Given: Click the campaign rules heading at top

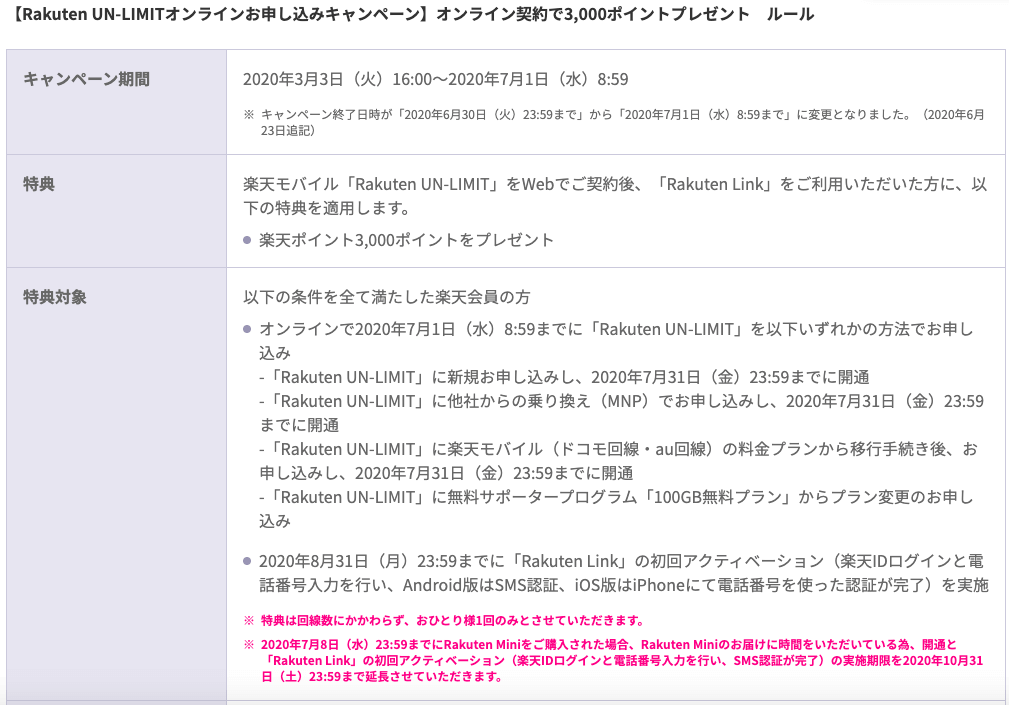Looking at the screenshot, I should point(413,14).
